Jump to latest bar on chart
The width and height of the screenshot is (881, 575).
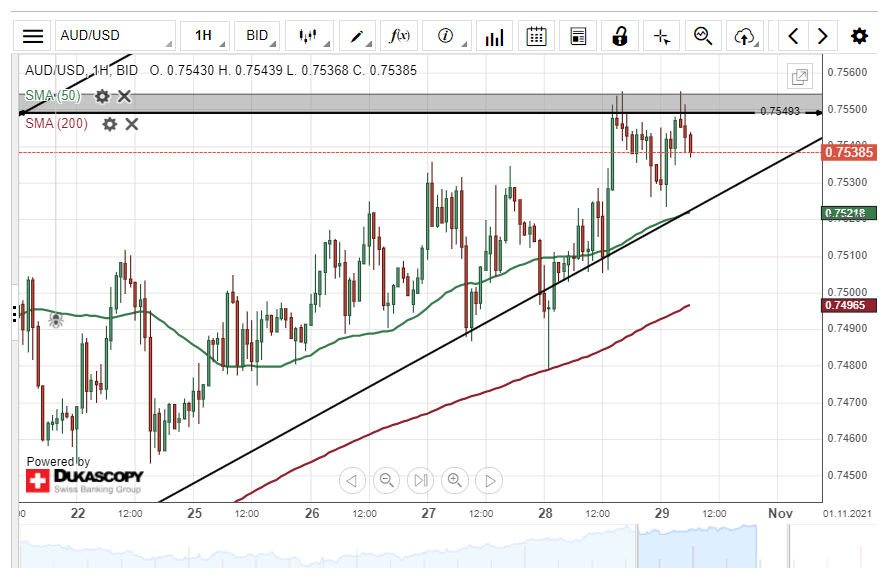[421, 481]
